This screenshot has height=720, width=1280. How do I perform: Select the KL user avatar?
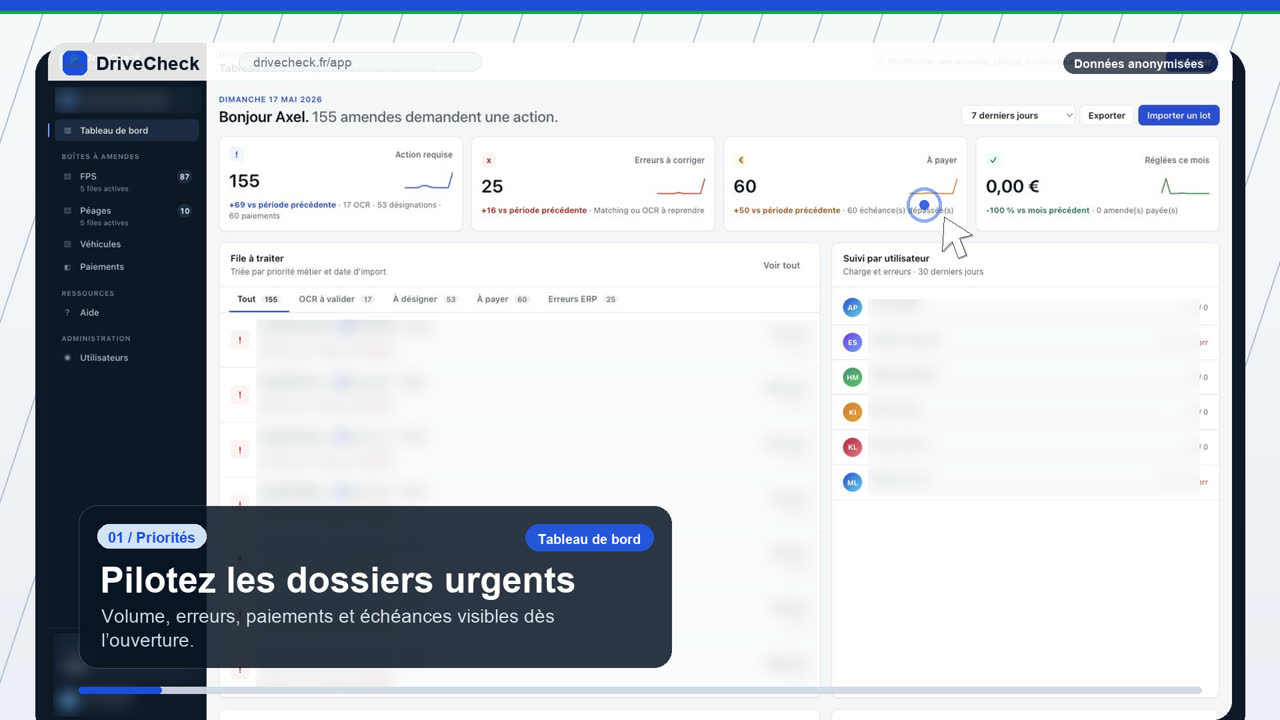coord(852,447)
